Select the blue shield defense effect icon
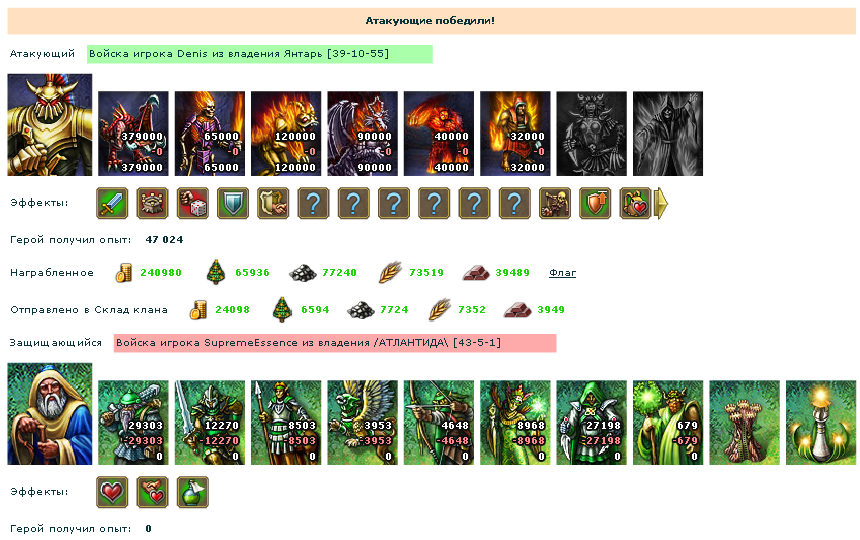The image size is (860, 540). (x=233, y=203)
